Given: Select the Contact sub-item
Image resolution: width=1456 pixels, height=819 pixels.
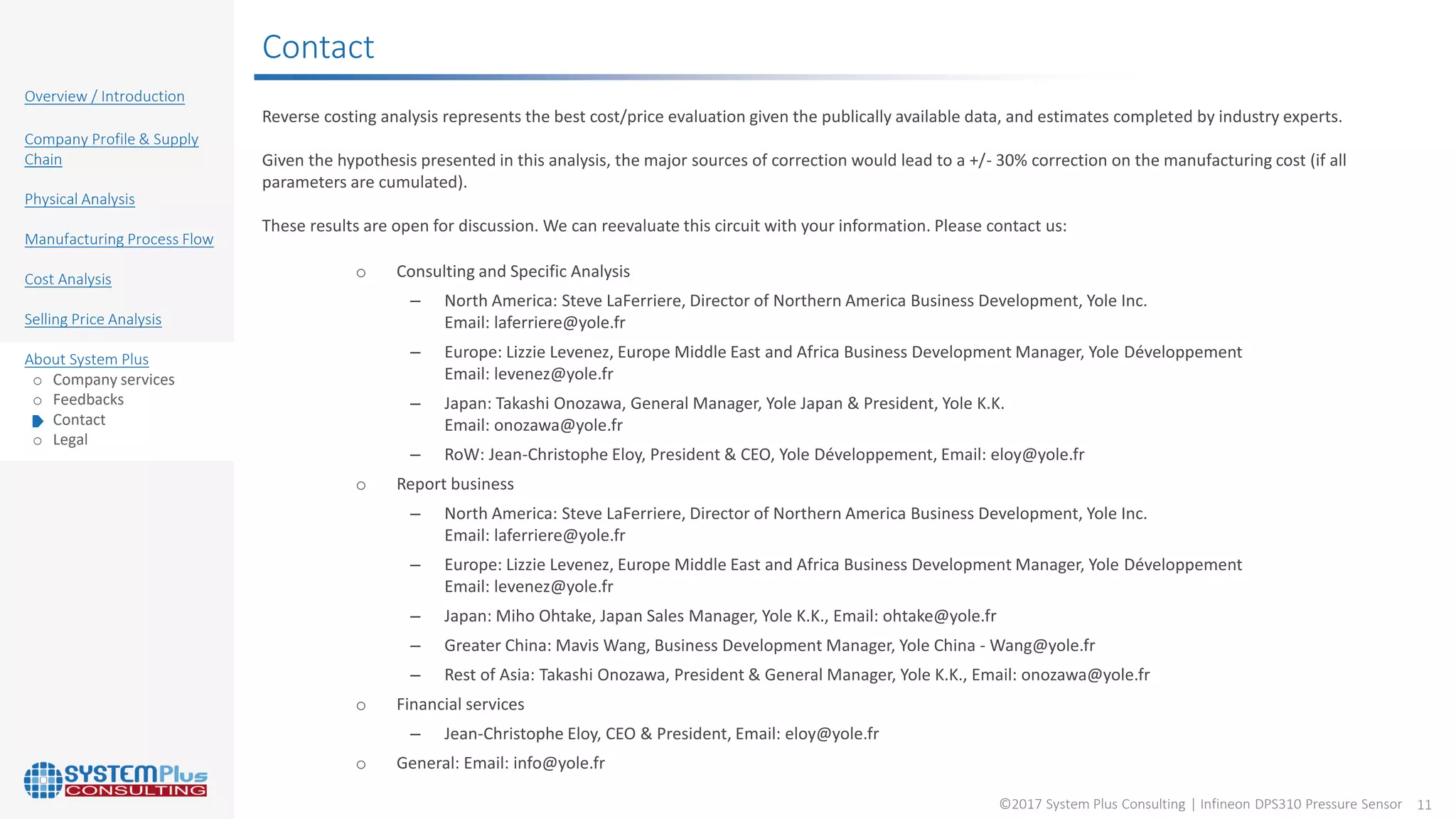Looking at the screenshot, I should pos(79,419).
